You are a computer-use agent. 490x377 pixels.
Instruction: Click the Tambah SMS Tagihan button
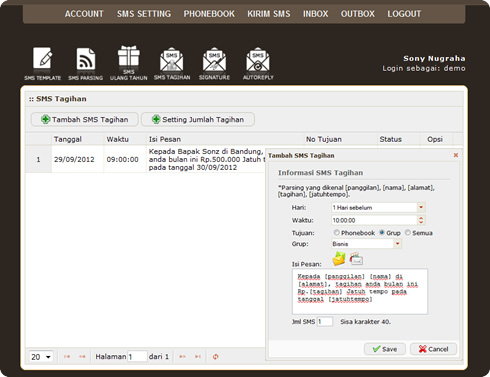point(85,119)
